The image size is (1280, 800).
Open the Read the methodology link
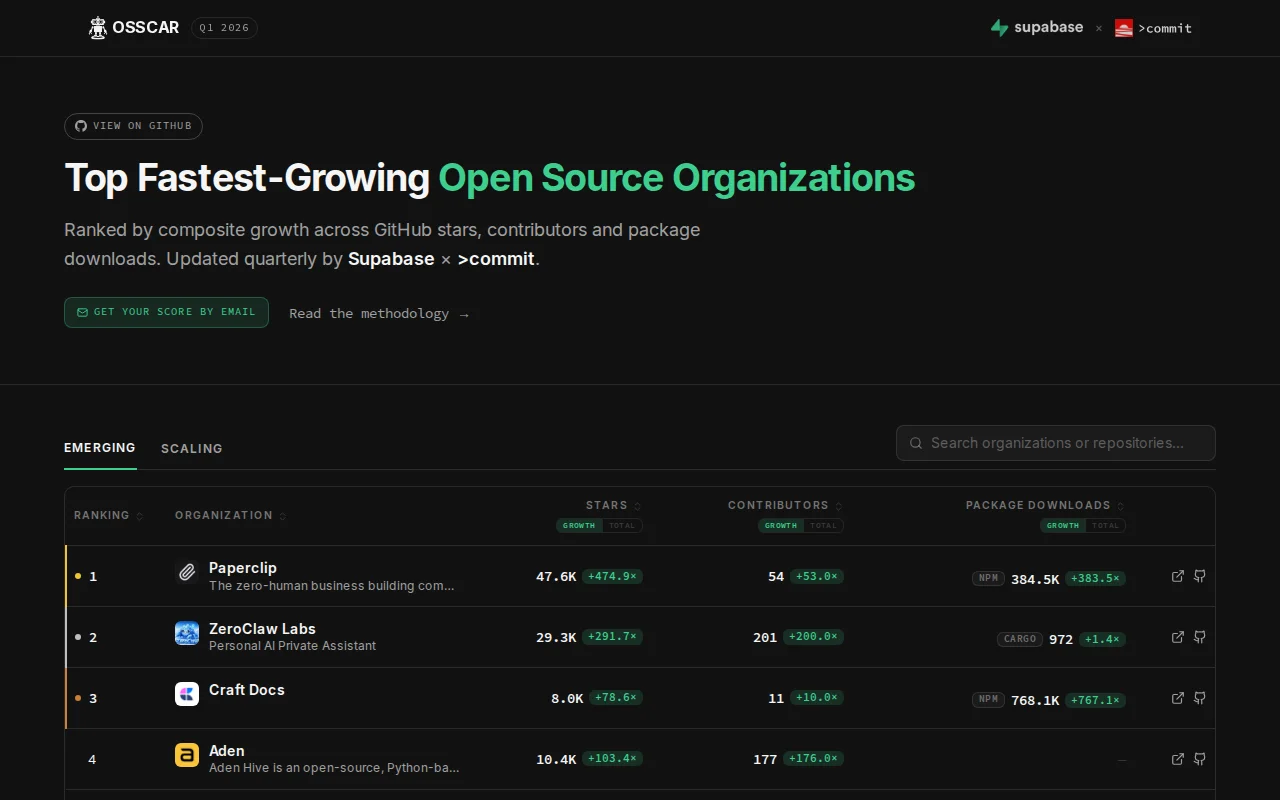379,313
